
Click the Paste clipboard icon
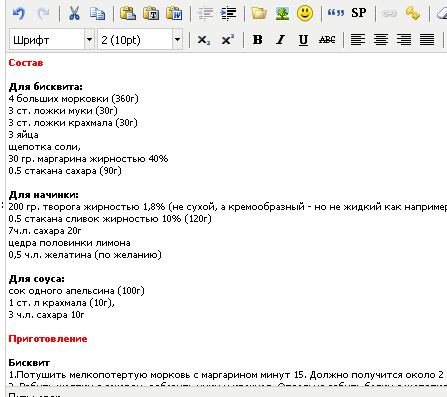[128, 14]
